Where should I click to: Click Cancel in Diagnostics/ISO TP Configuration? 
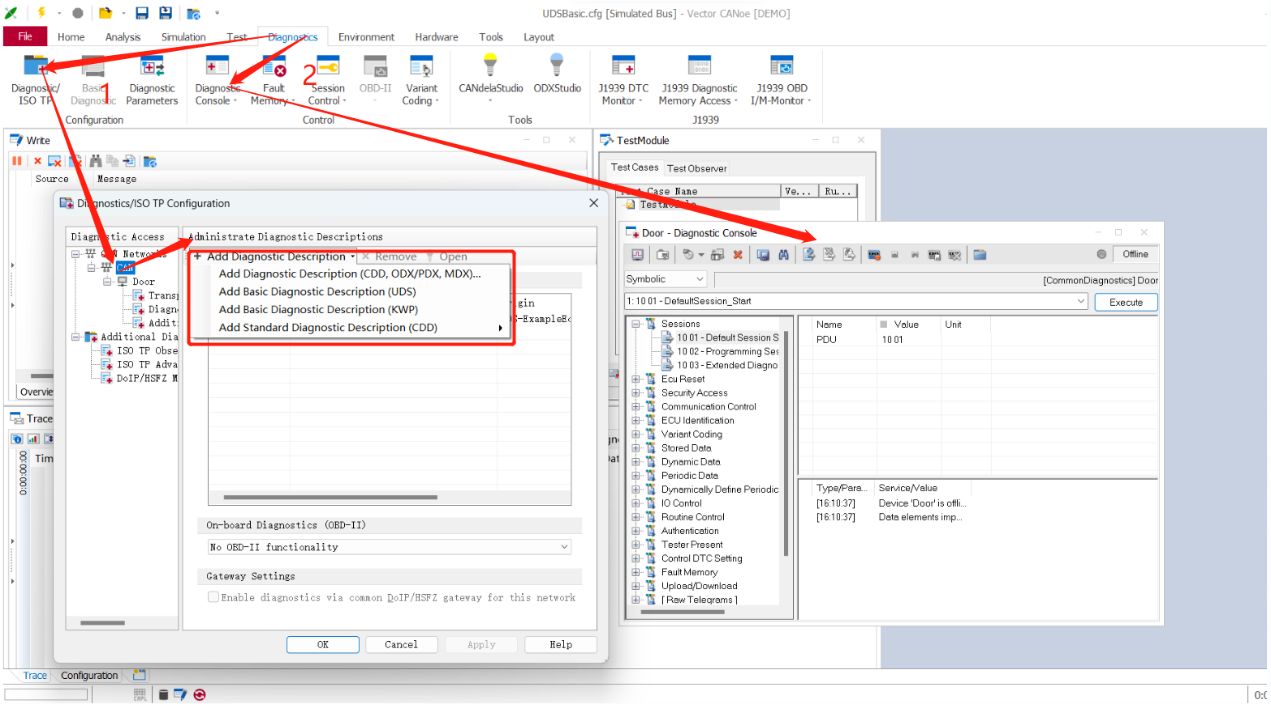(x=401, y=645)
